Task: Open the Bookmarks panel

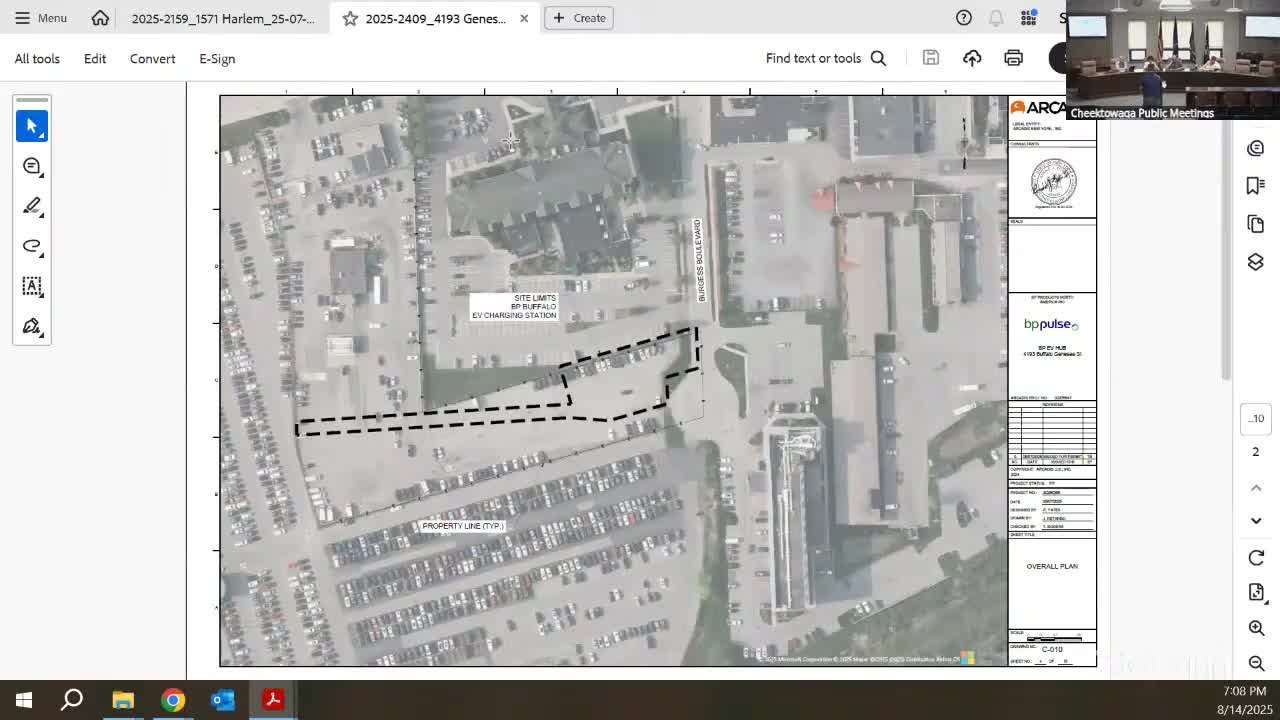Action: 1256,186
